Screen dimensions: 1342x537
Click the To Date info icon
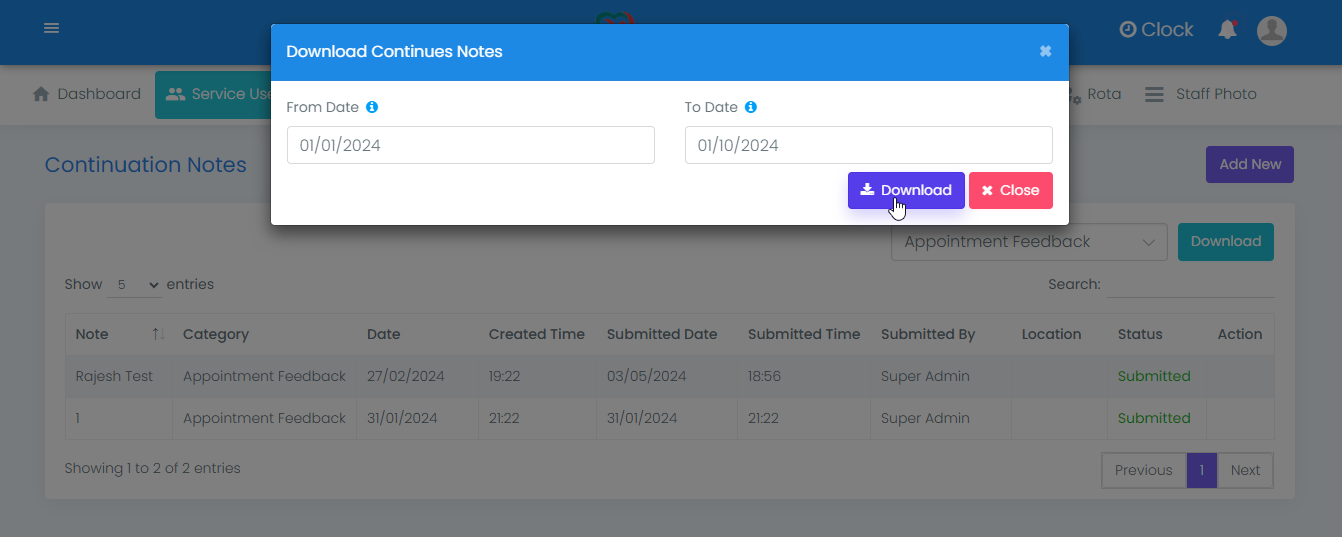click(751, 107)
